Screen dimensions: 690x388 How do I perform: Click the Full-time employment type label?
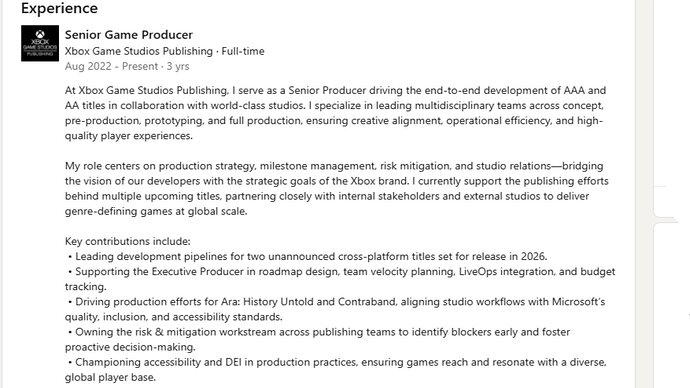(x=243, y=51)
